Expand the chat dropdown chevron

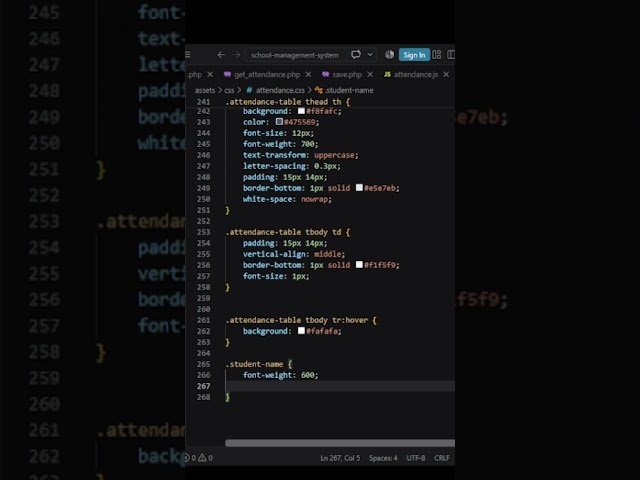[370, 55]
